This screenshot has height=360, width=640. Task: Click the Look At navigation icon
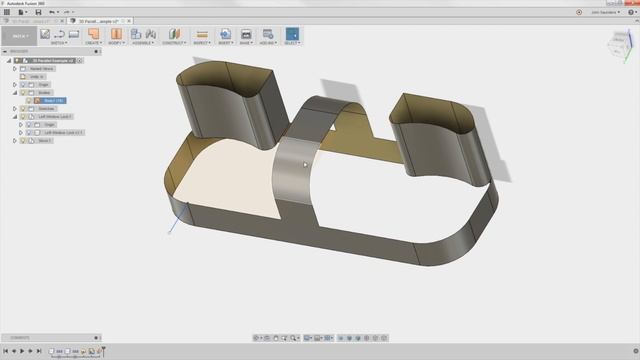(x=267, y=338)
